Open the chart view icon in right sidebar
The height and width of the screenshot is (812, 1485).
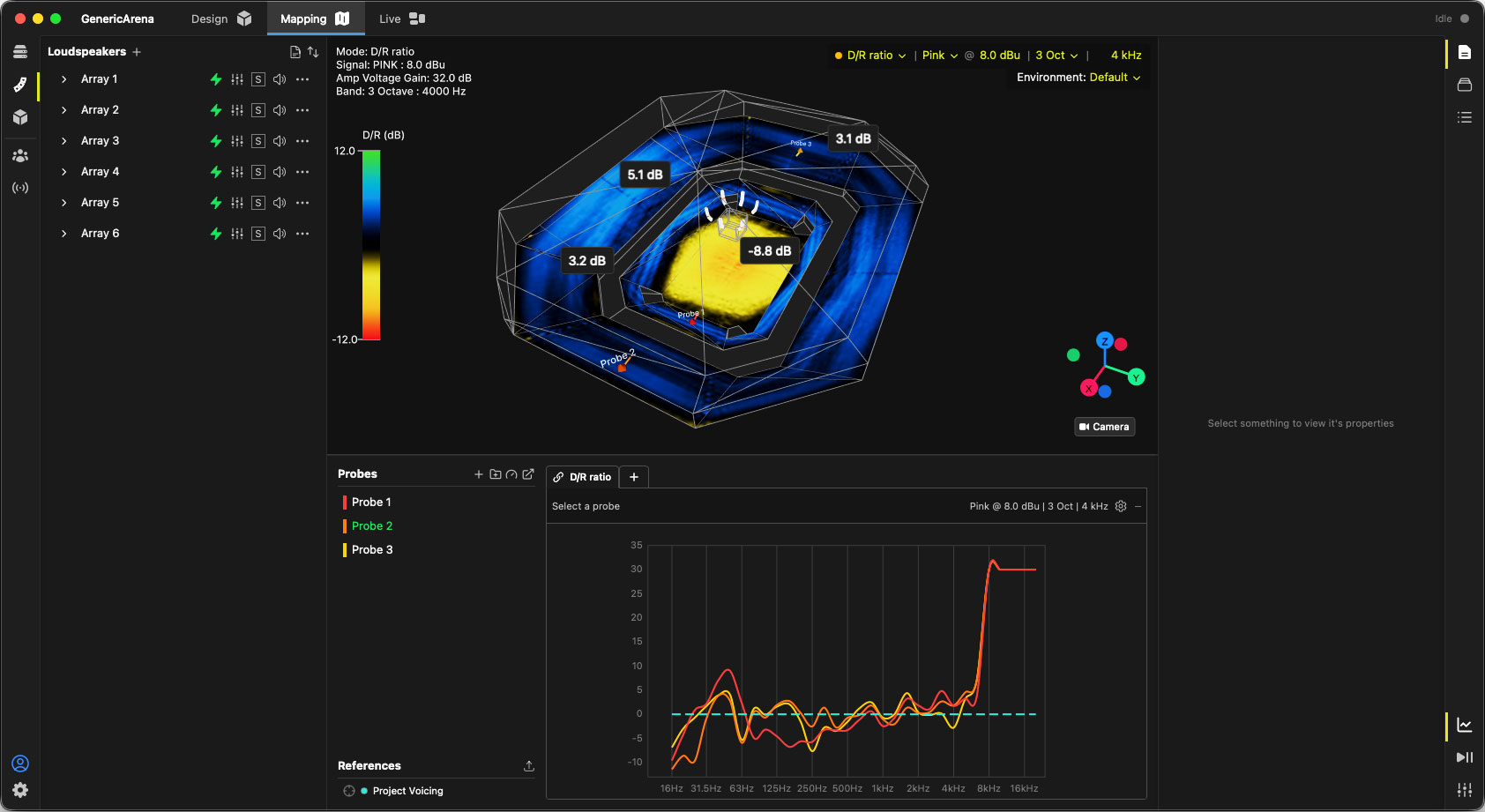(x=1465, y=726)
